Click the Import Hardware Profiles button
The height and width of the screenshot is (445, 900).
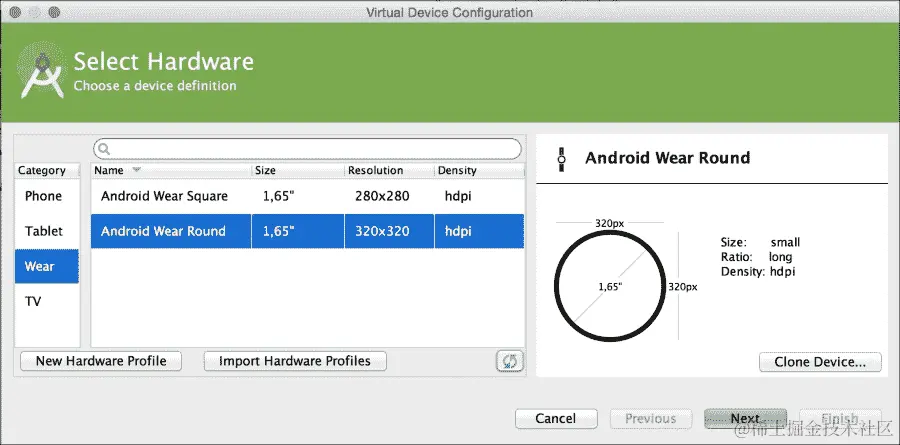coord(295,361)
